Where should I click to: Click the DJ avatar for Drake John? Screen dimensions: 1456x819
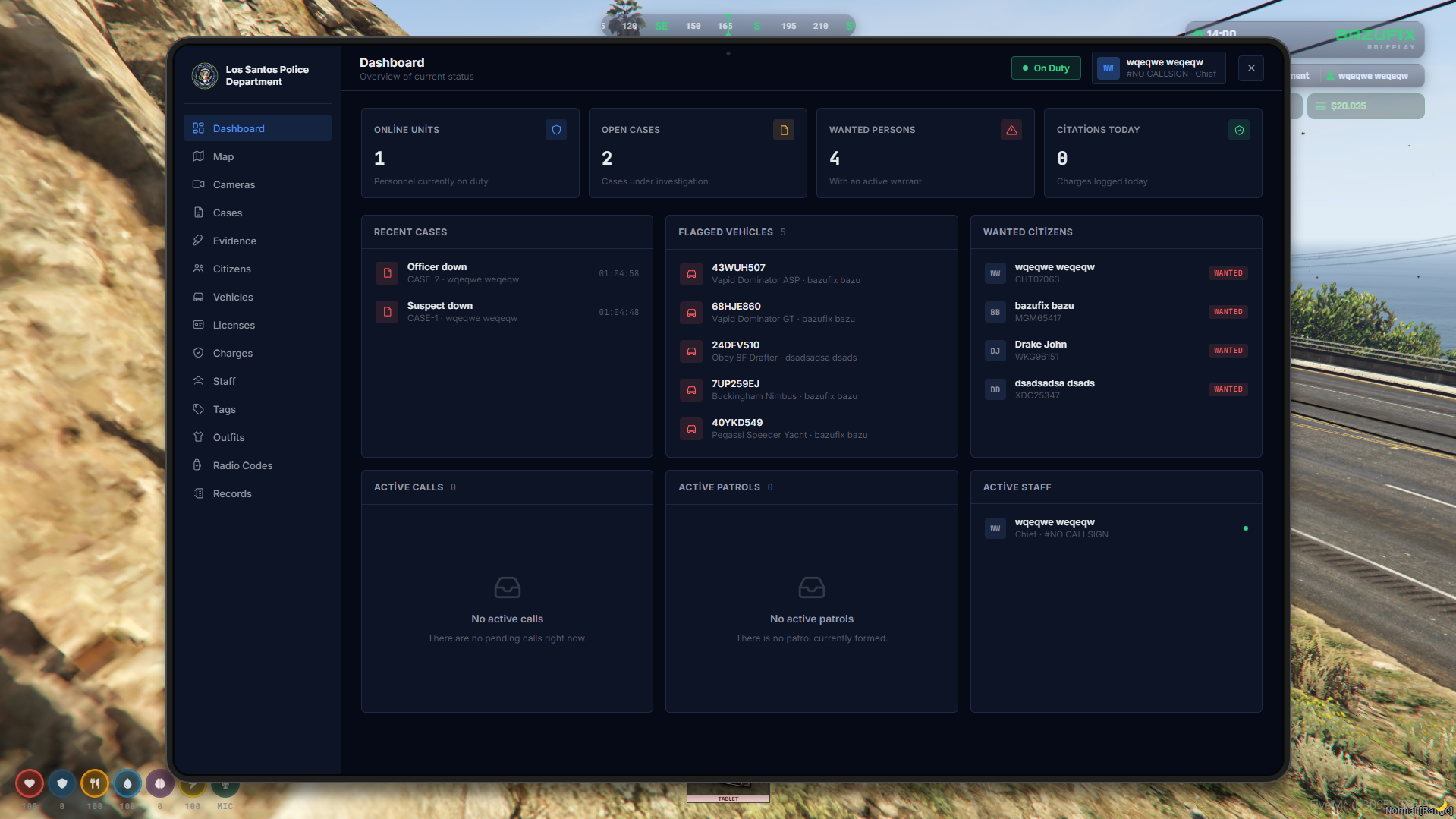[995, 351]
